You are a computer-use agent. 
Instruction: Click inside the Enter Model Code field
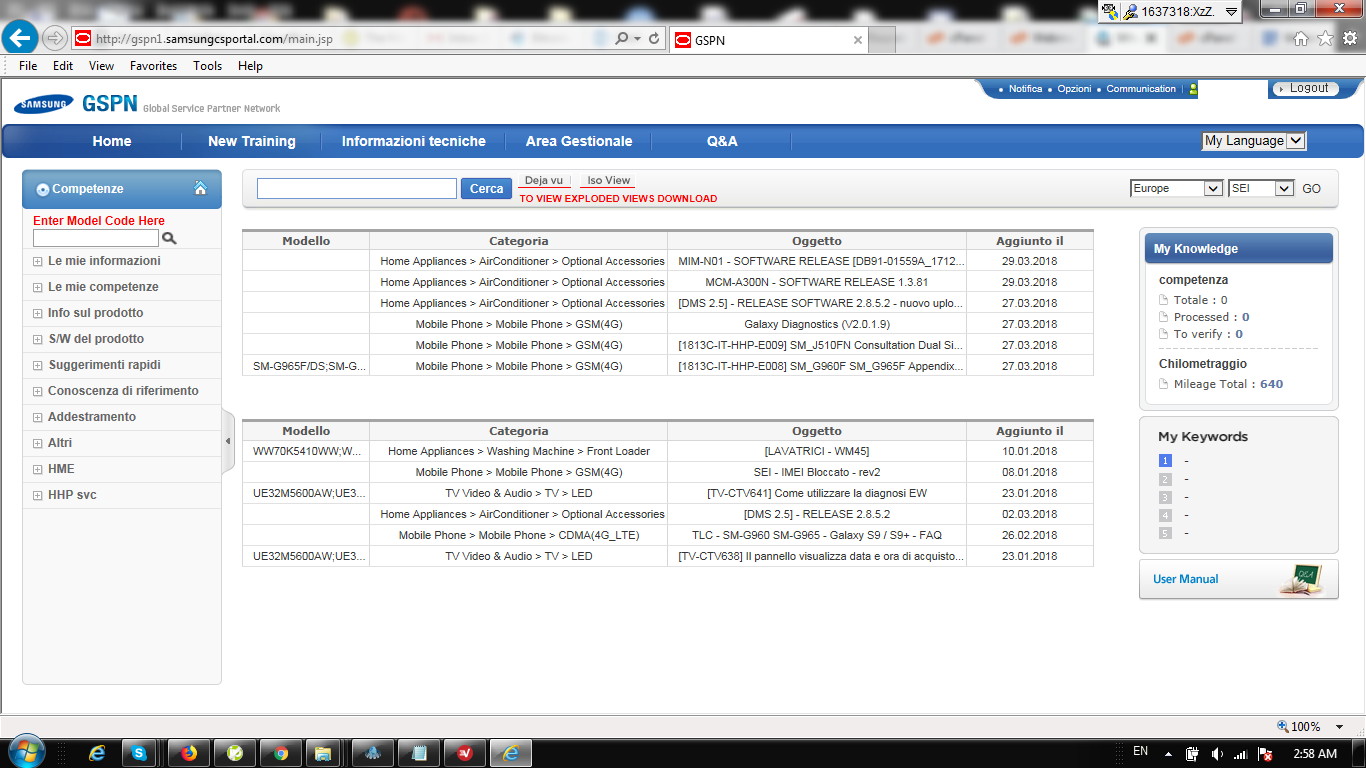(x=94, y=238)
